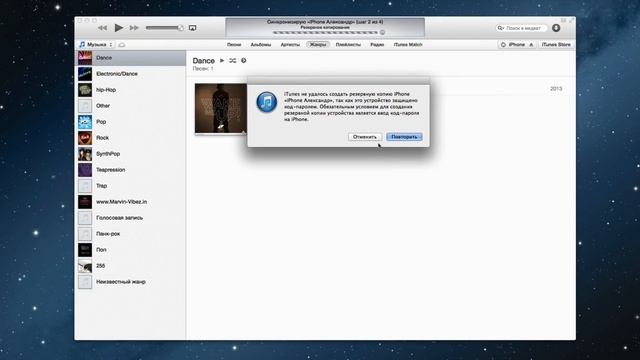Image resolution: width=640 pixels, height=360 pixels.
Task: Shuffle the Dance genre songs
Action: 233,60
